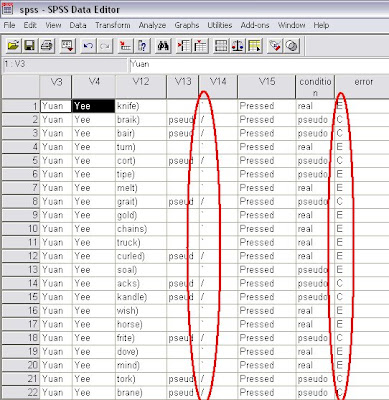Select the V15 column header

[267, 87]
